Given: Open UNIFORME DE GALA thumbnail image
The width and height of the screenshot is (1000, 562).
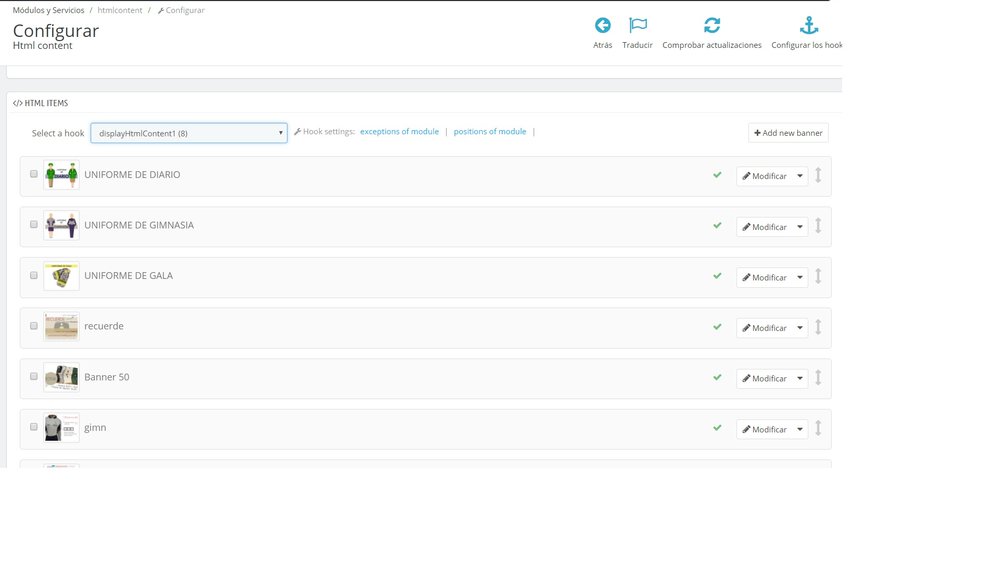Looking at the screenshot, I should tap(61, 276).
